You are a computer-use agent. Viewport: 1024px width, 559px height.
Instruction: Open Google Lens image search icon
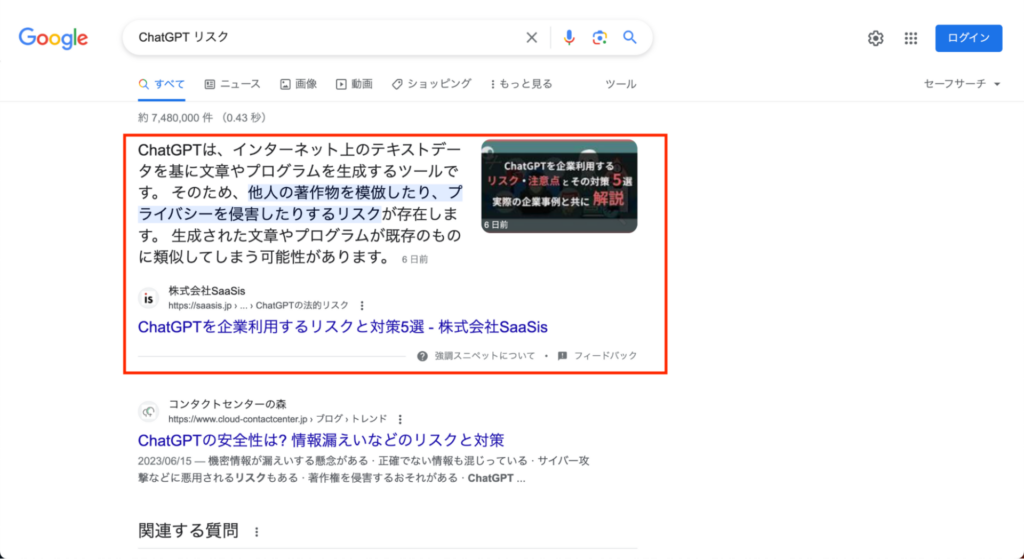(599, 38)
